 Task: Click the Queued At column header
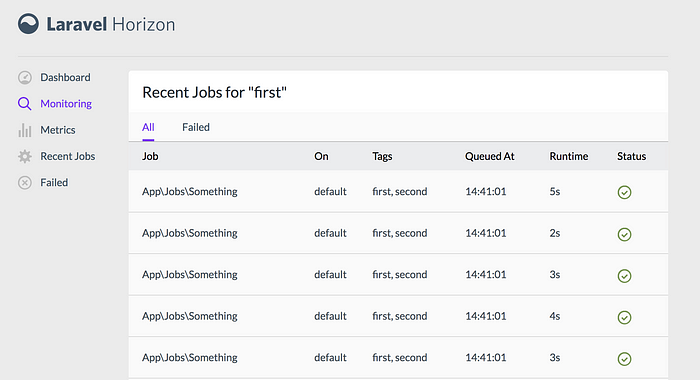(x=489, y=156)
